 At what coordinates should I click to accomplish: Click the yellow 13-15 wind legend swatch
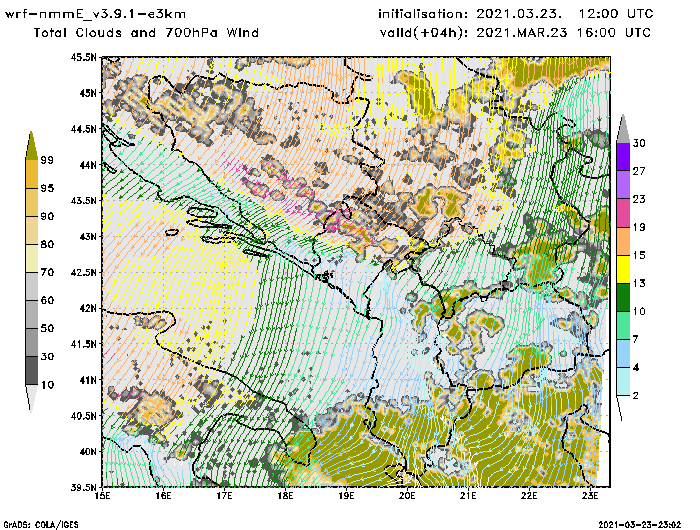coord(623,269)
